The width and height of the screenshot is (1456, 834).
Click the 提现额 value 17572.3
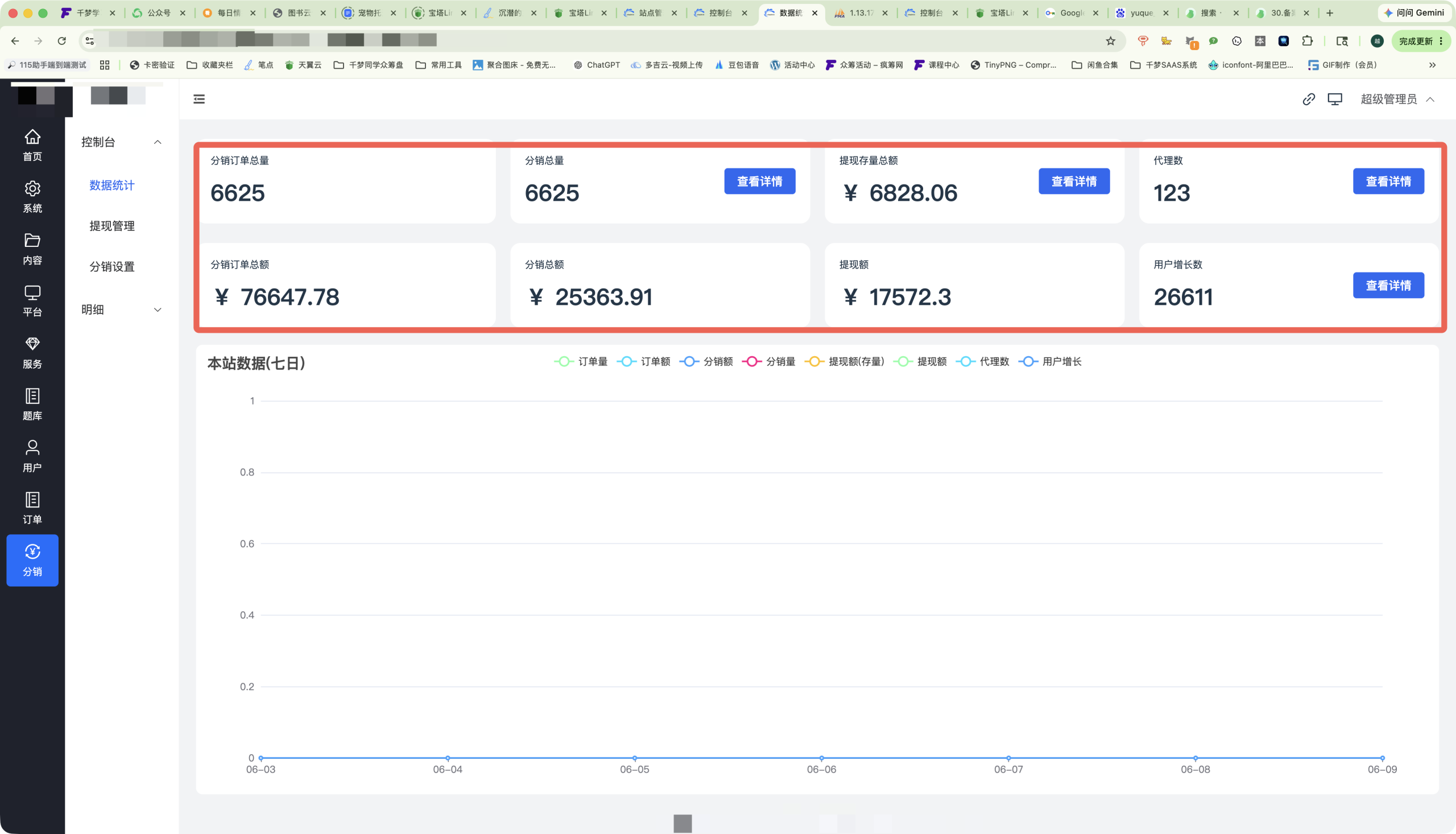click(x=896, y=297)
